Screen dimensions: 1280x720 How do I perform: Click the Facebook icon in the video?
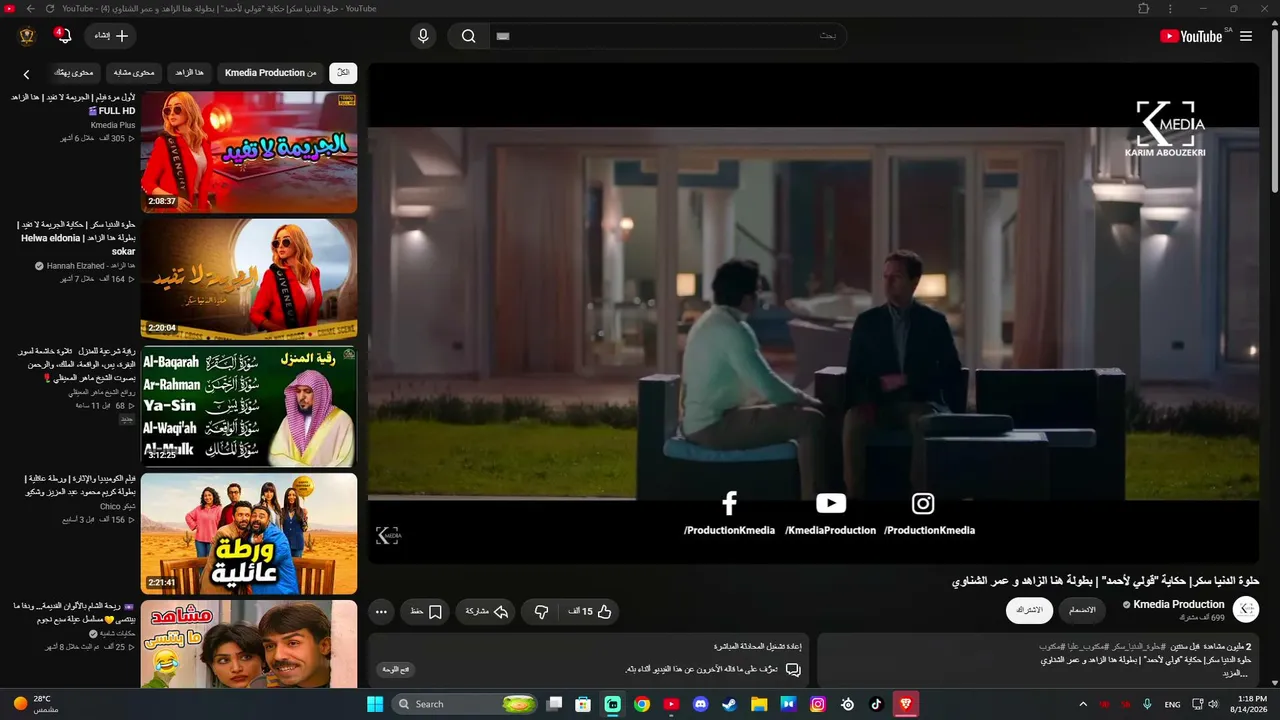pyautogui.click(x=729, y=503)
